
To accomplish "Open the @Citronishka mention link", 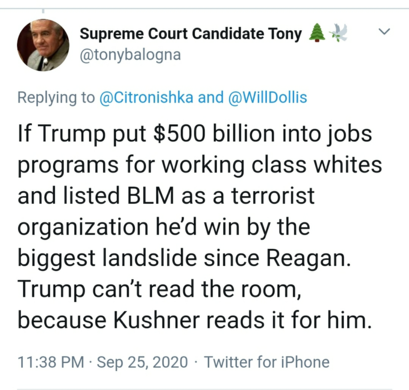I will click(x=146, y=98).
